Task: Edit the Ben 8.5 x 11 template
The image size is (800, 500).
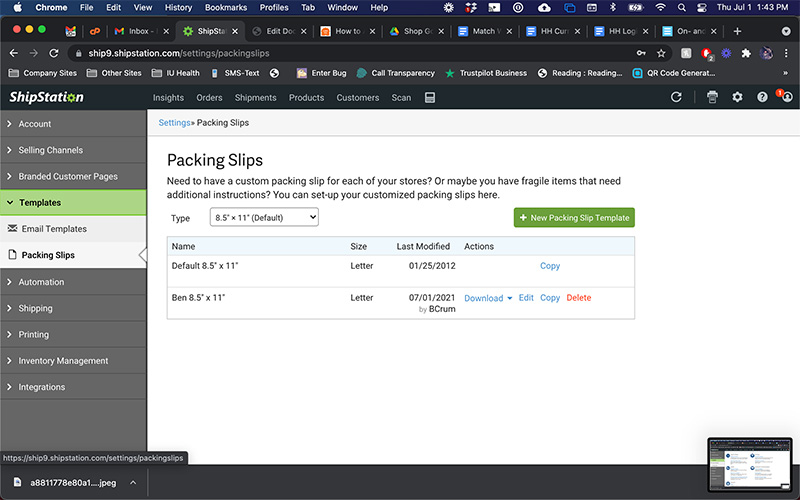Action: [526, 297]
